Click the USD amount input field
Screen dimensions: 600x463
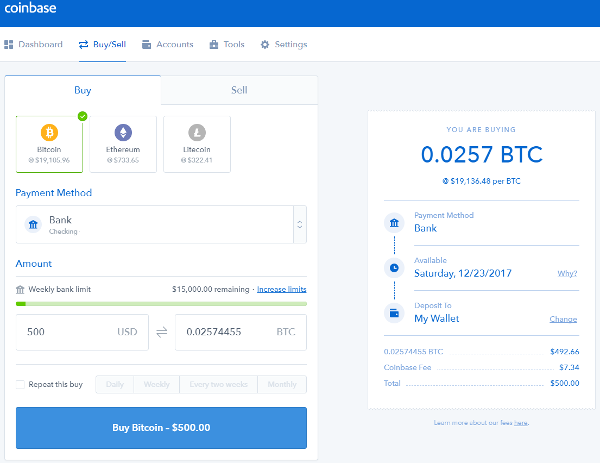click(x=82, y=332)
